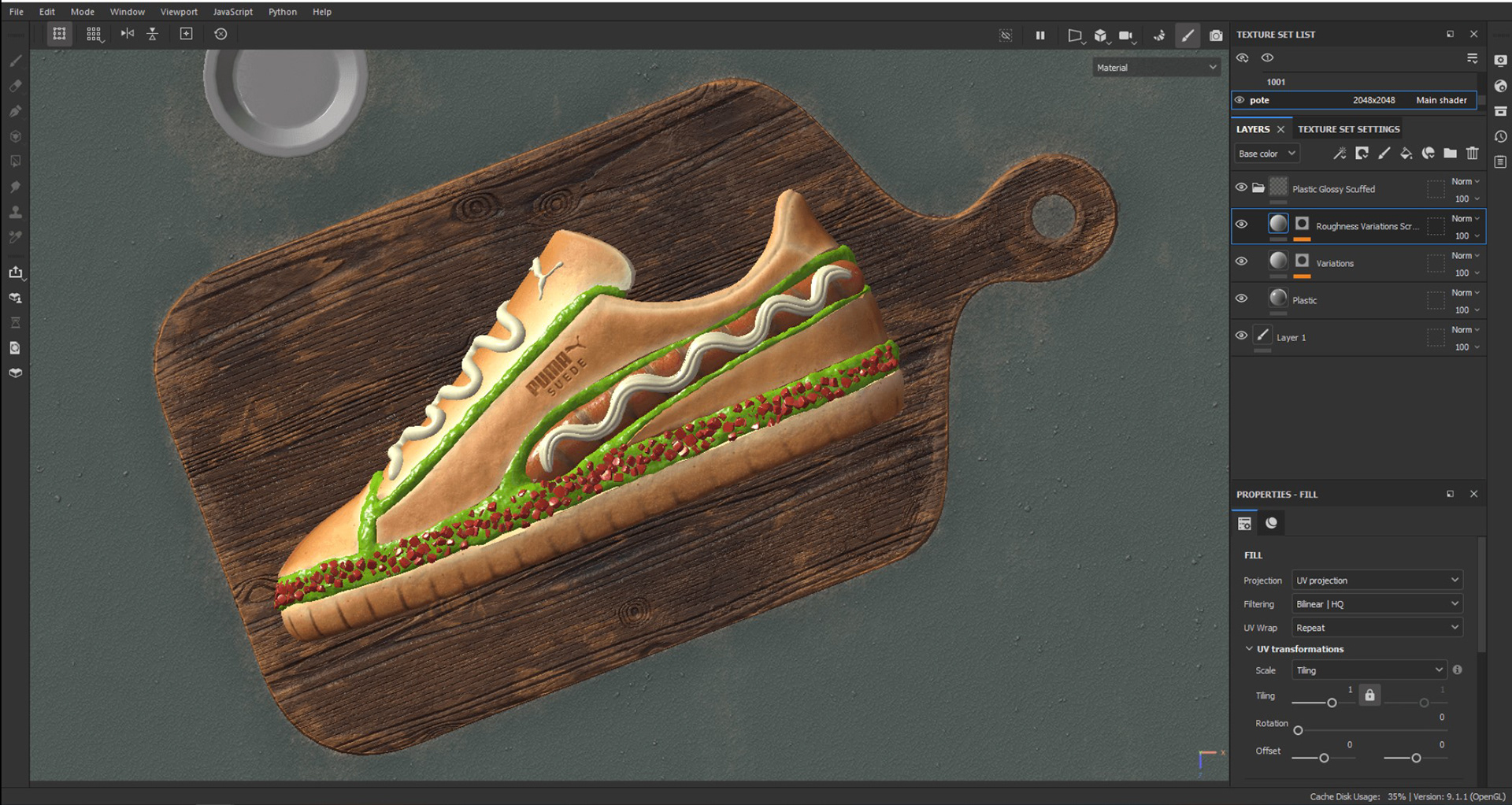Toggle visibility of pote texture set

[x=1240, y=100]
